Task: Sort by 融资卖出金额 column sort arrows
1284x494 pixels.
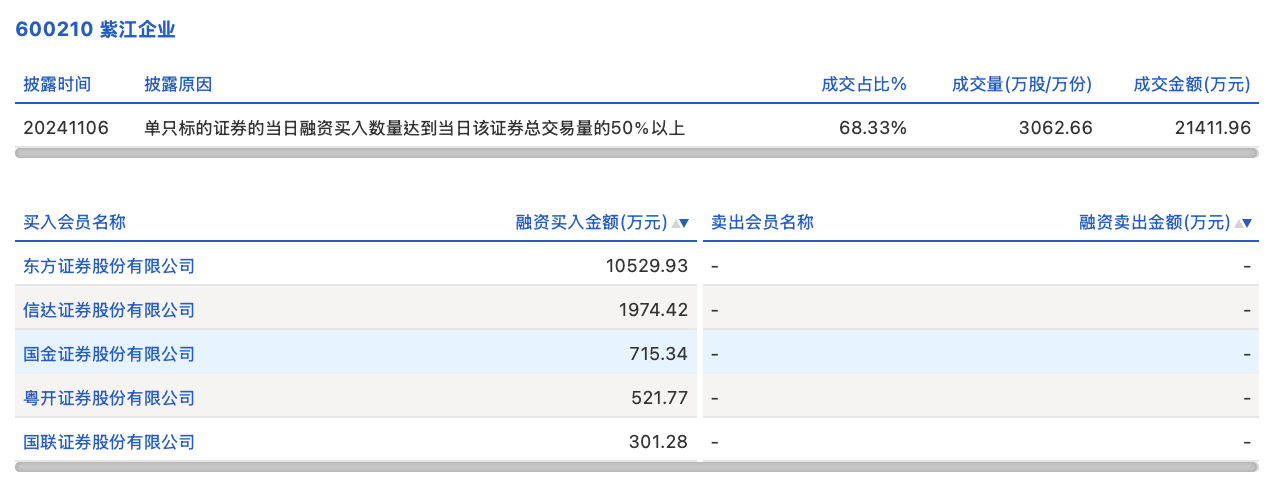Action: point(1244,223)
